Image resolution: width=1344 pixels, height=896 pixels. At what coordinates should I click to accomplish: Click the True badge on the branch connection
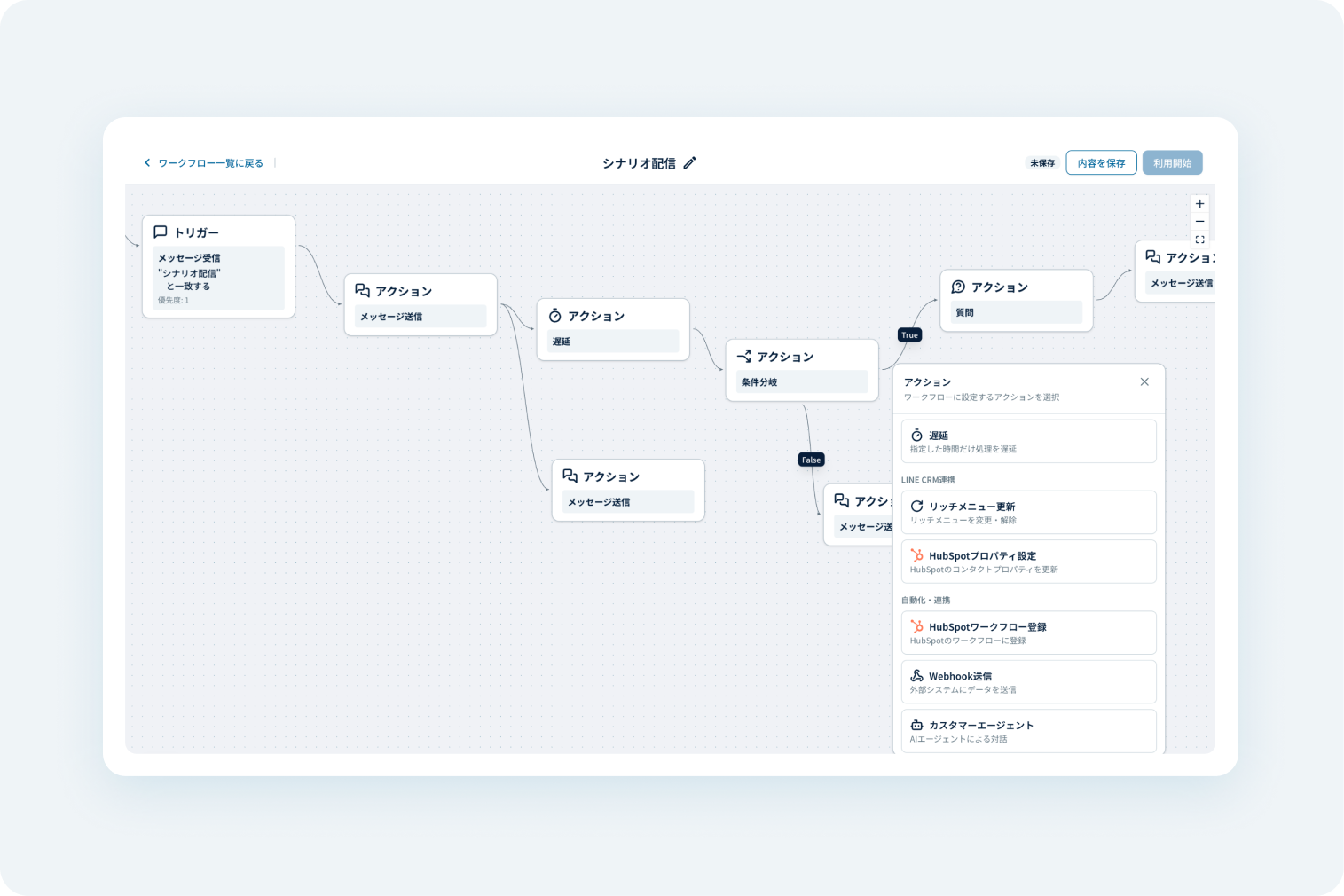pos(908,334)
